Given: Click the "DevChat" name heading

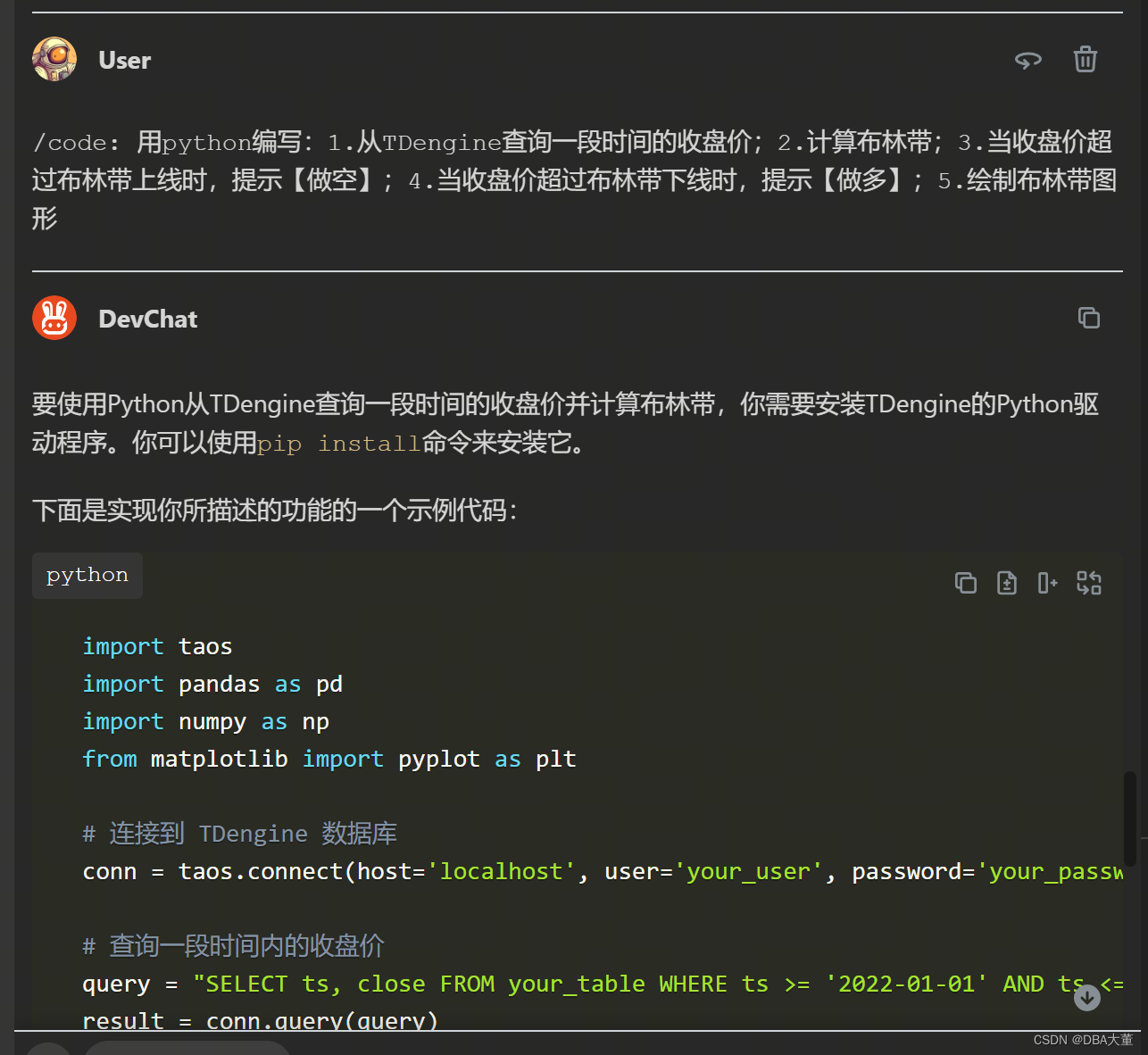Looking at the screenshot, I should coord(147,320).
